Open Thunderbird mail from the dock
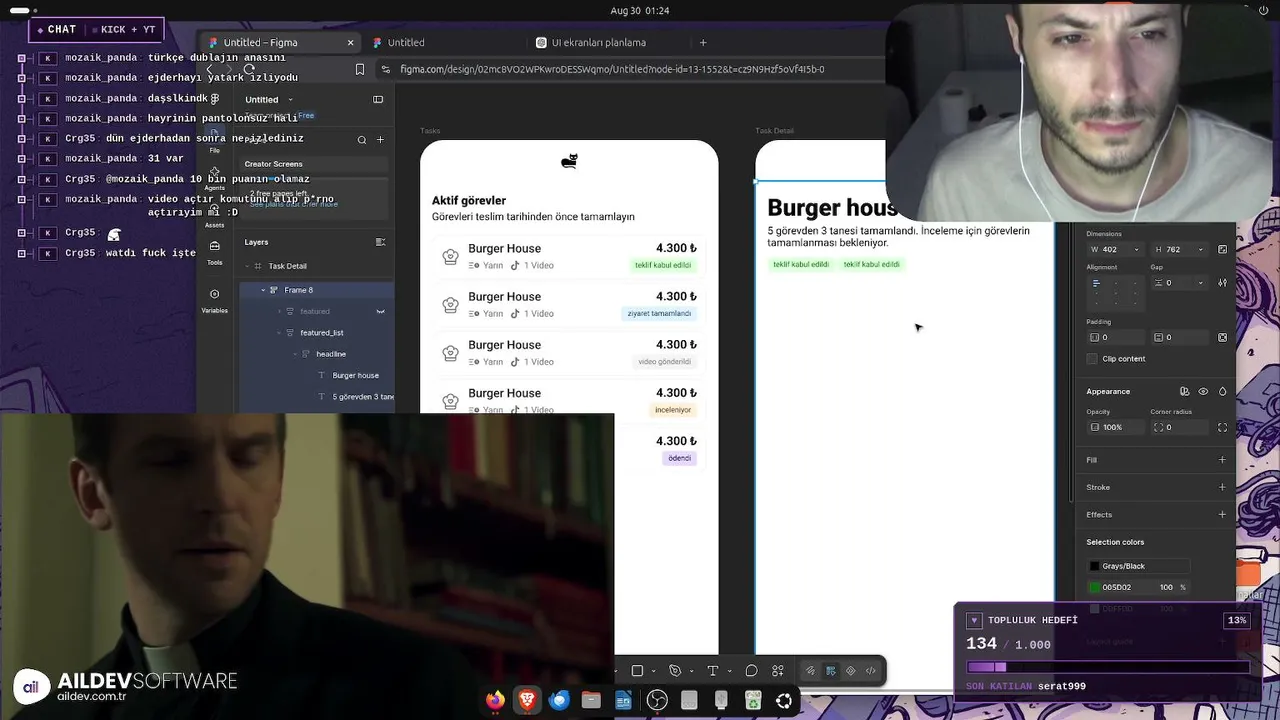Screen dimensions: 1280x720 [x=558, y=700]
